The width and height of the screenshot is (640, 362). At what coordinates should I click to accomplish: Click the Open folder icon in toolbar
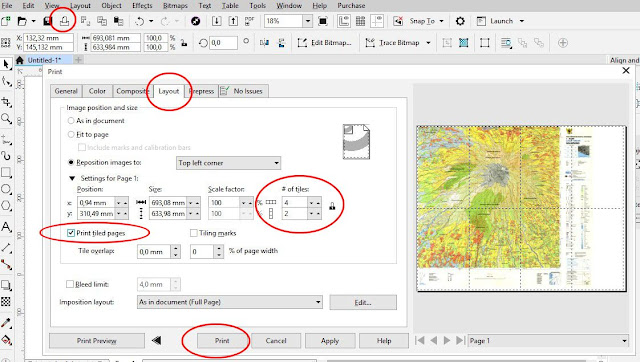coord(22,21)
